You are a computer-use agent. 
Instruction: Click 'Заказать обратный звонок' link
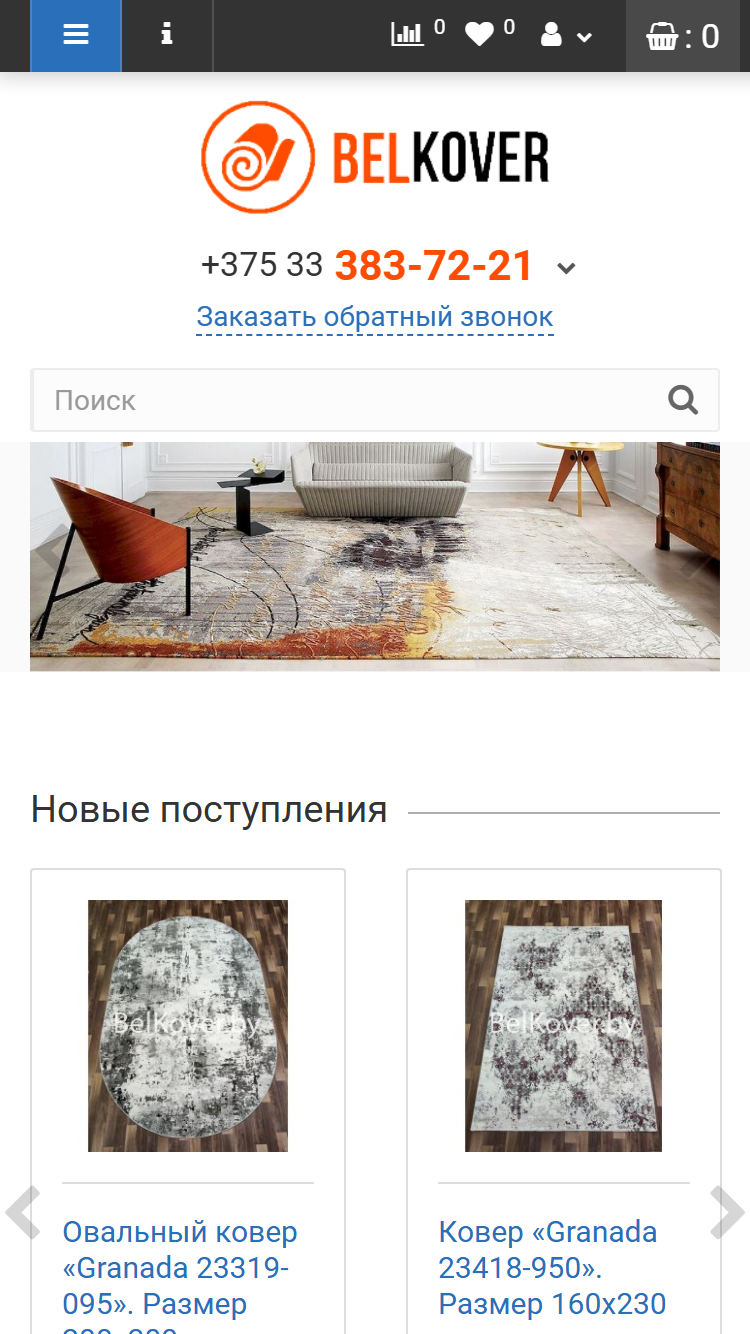pos(375,317)
